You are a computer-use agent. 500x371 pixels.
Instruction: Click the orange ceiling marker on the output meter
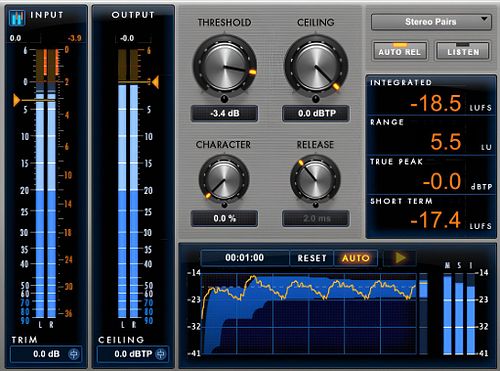click(155, 82)
